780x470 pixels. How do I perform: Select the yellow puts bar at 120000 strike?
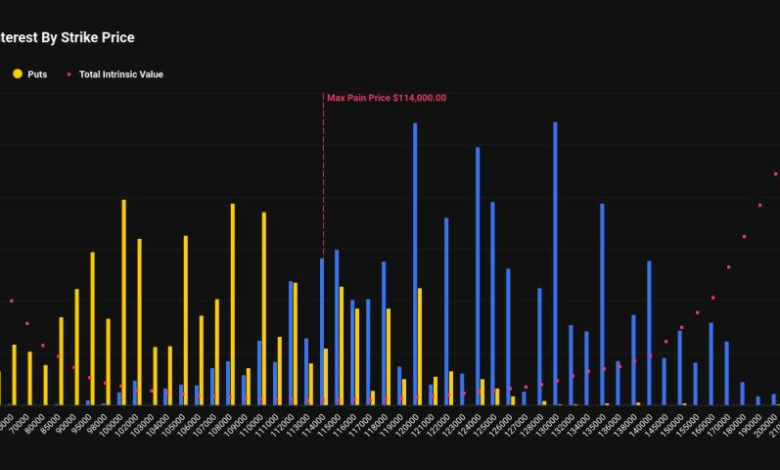(x=420, y=345)
